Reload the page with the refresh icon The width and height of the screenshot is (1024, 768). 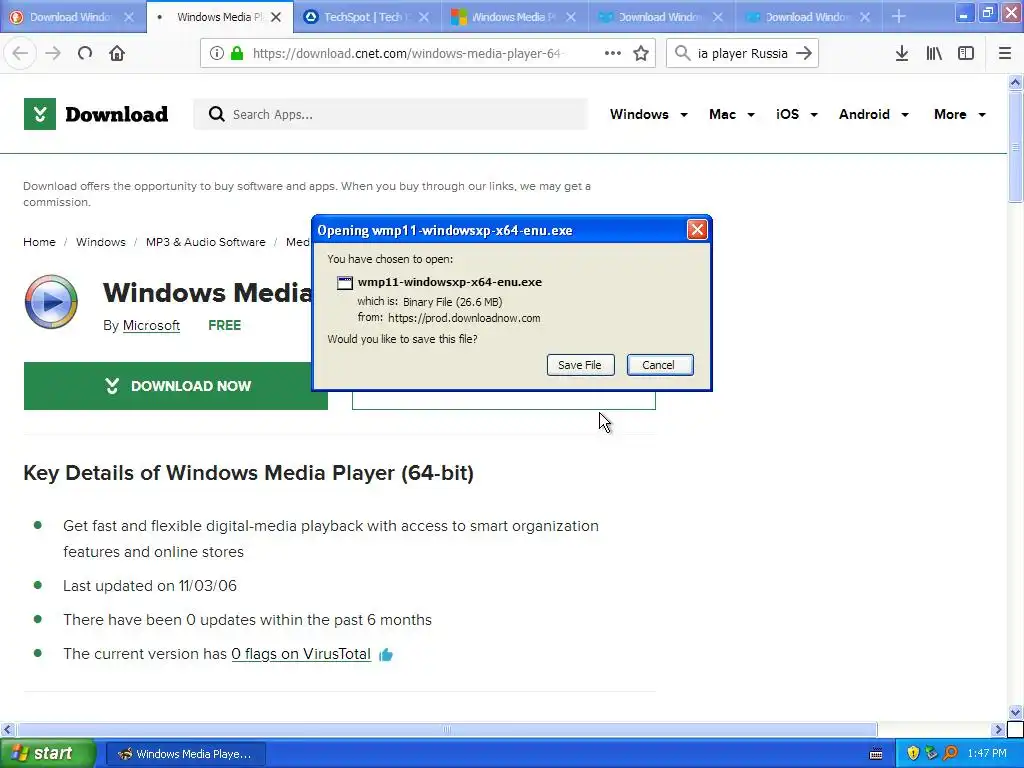[85, 54]
